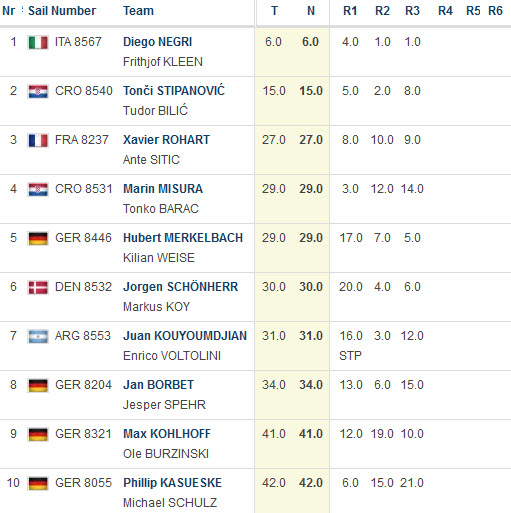Sort table by Sail Number header
Image resolution: width=511 pixels, height=513 pixels.
click(x=62, y=11)
